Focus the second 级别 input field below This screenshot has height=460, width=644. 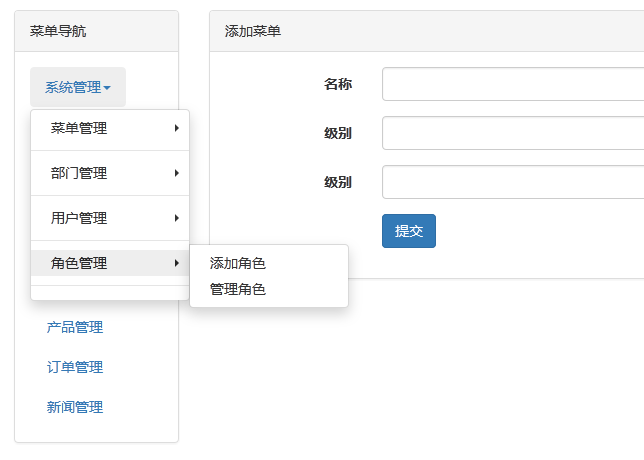tap(513, 182)
